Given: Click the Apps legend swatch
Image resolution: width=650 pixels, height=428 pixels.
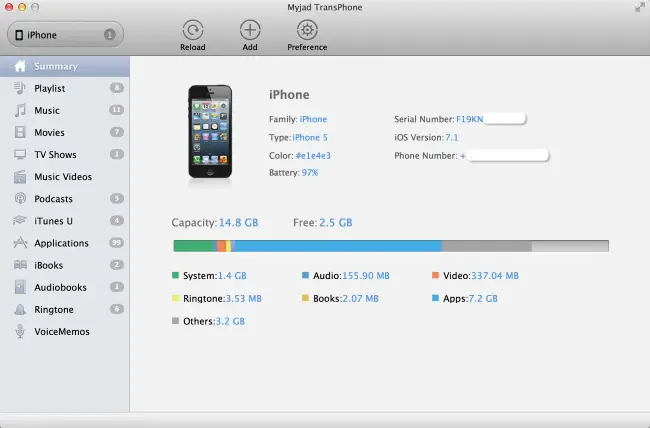Looking at the screenshot, I should 435,298.
